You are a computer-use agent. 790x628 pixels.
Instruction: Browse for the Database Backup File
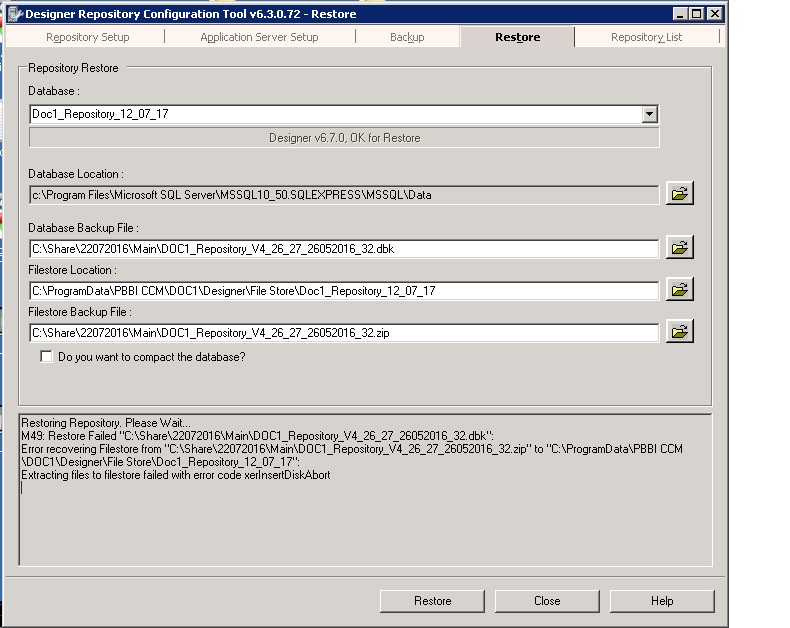pyautogui.click(x=679, y=248)
